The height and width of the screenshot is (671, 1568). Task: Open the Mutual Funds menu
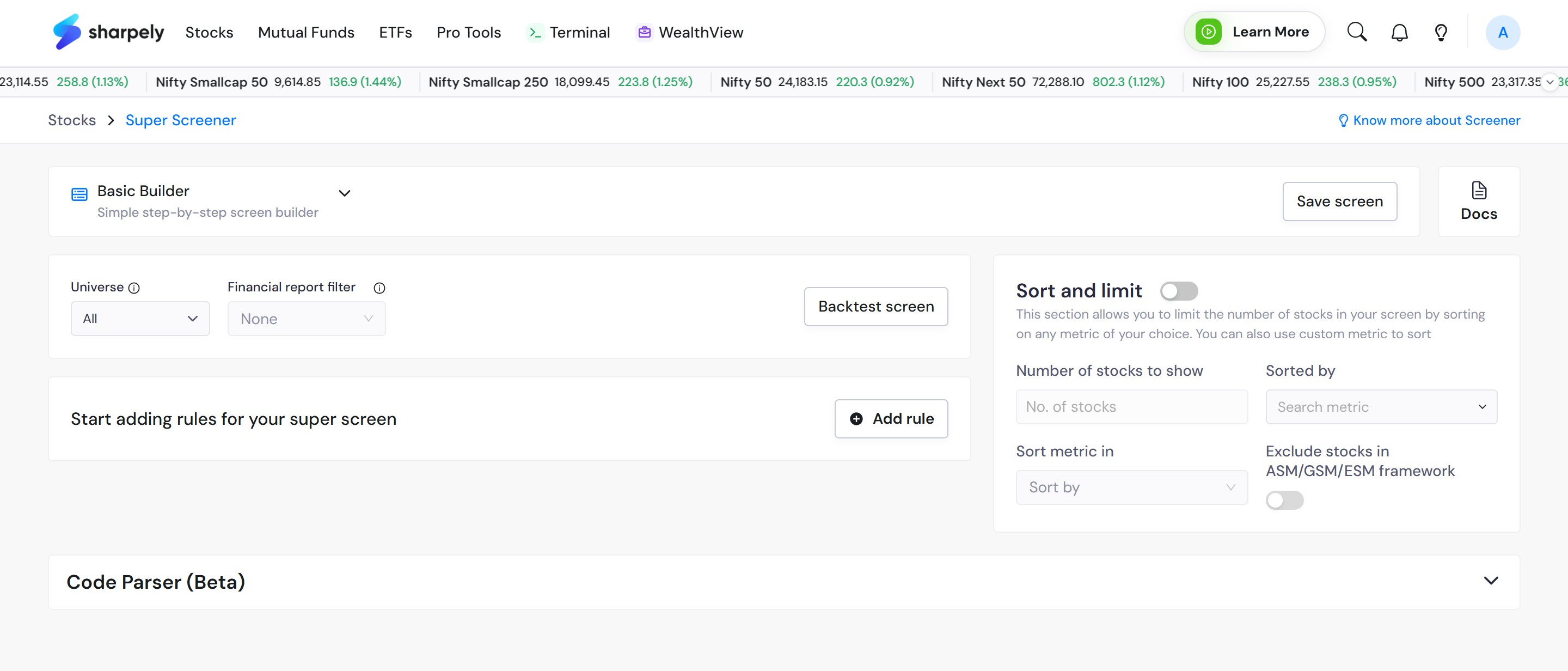pos(305,32)
